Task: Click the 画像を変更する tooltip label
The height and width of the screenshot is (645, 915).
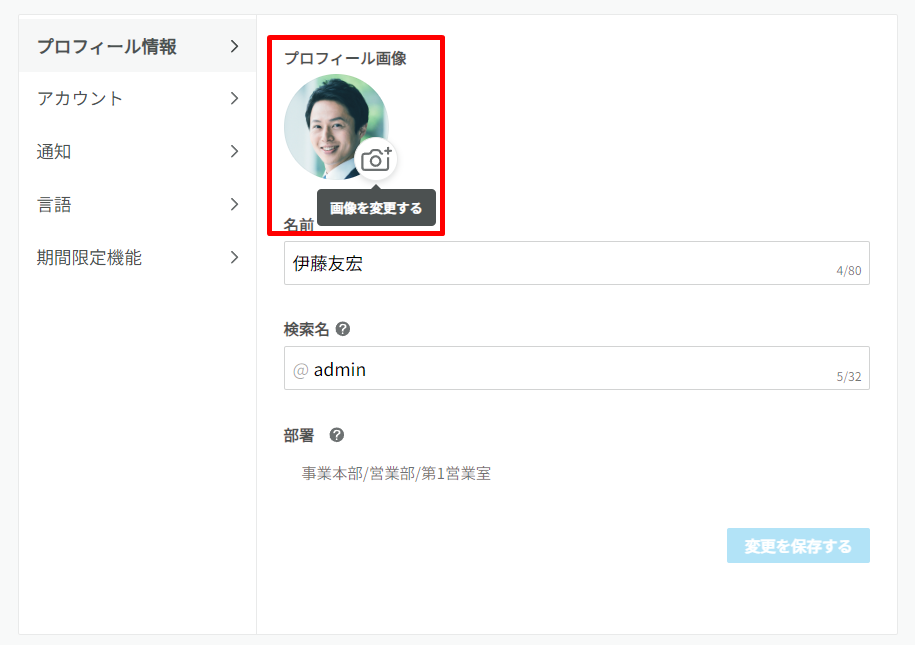Action: (376, 209)
